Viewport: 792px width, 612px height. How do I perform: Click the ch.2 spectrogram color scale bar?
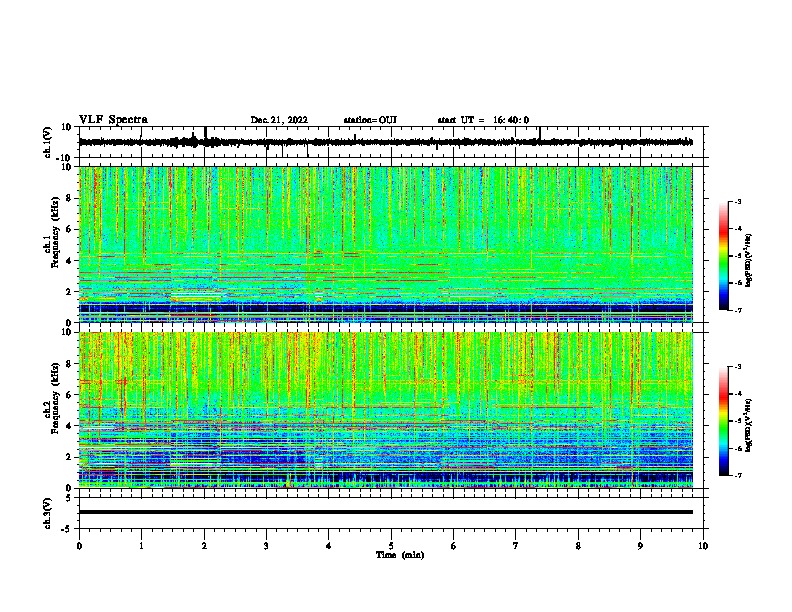pos(723,421)
